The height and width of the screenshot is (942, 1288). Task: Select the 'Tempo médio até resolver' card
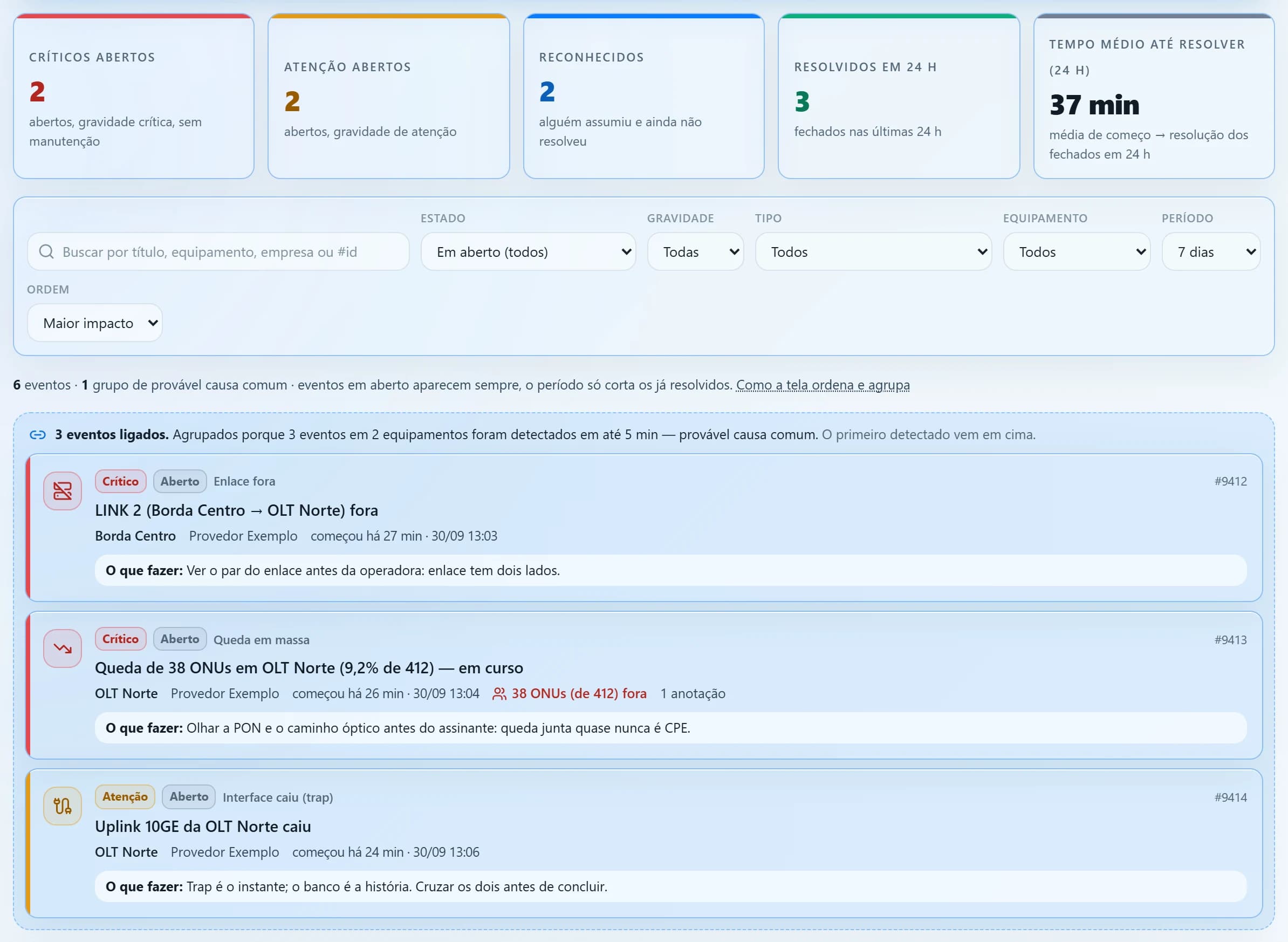tap(1154, 97)
